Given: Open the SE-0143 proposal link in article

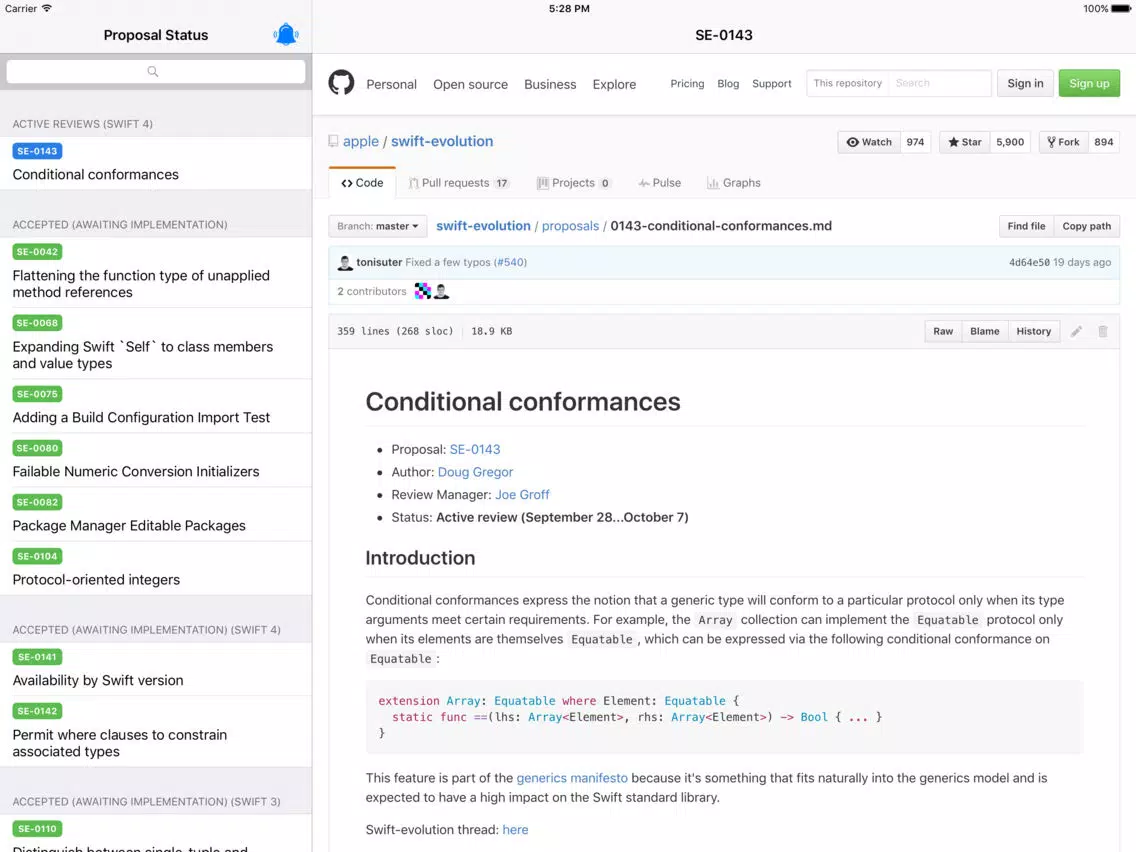Looking at the screenshot, I should (x=475, y=449).
